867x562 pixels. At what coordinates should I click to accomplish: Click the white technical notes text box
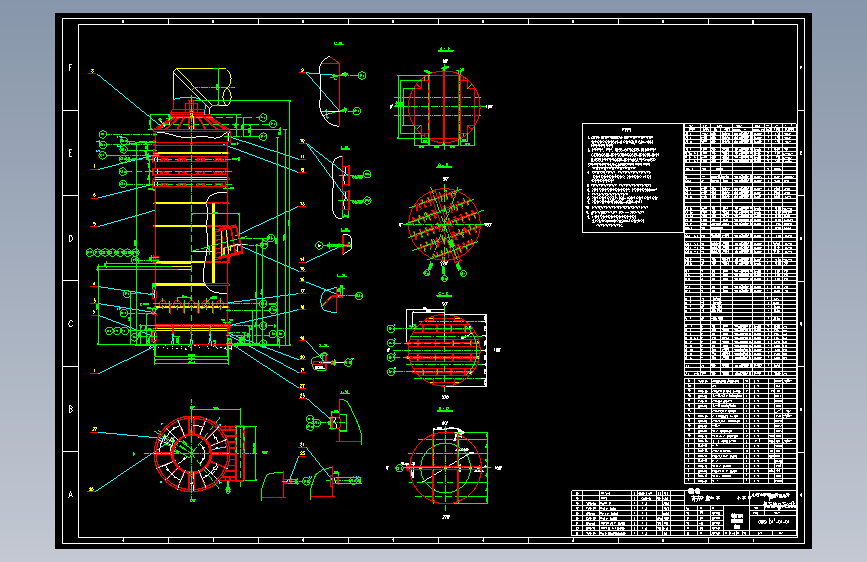point(633,178)
